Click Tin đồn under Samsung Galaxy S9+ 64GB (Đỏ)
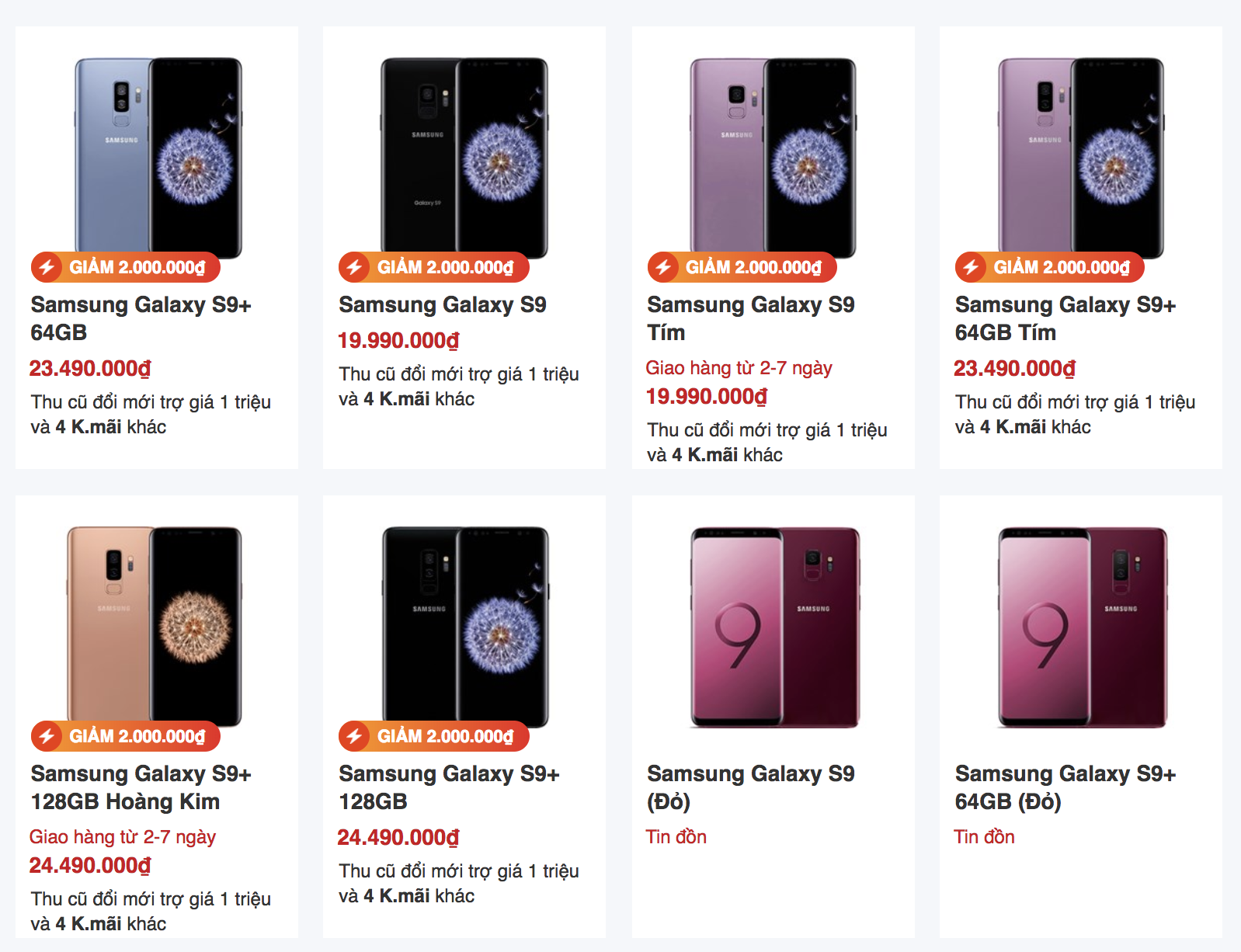 click(983, 837)
